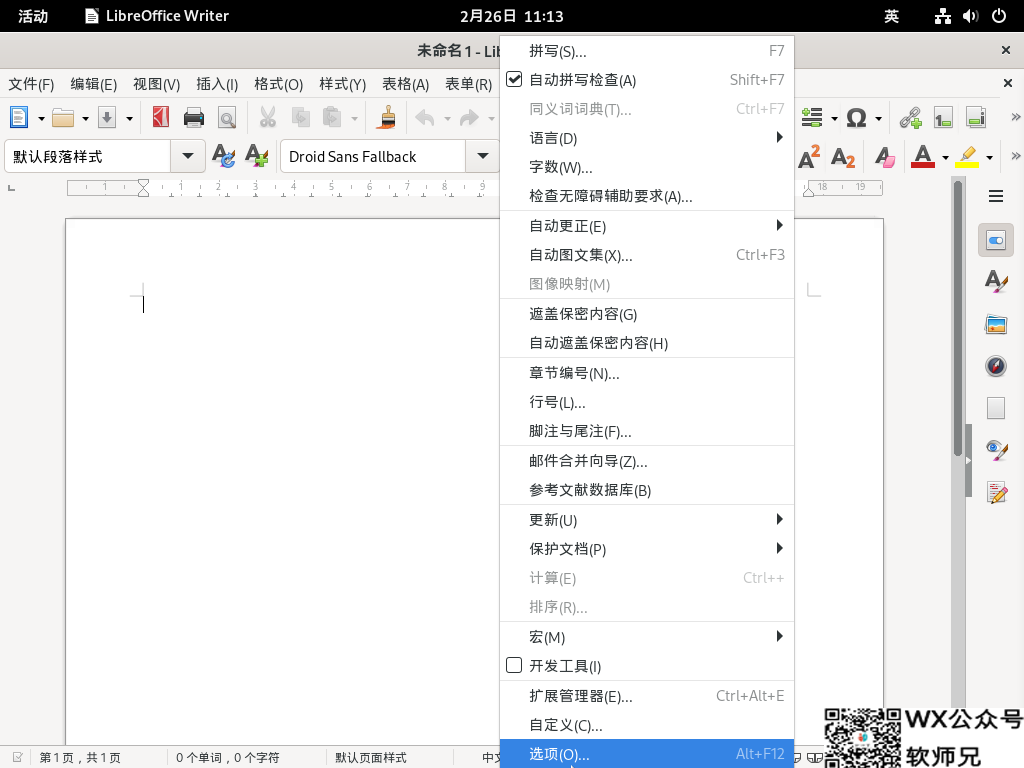Open New document dropdown arrow
Viewport: 1024px width, 768px height.
click(41, 119)
